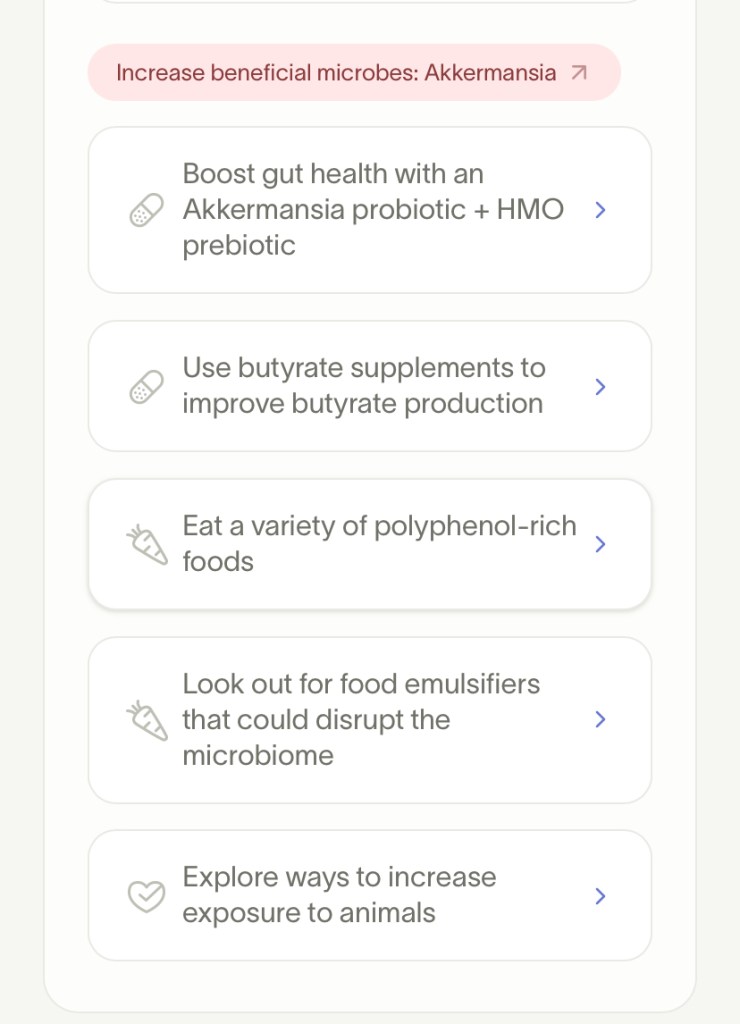The width and height of the screenshot is (740, 1024).
Task: Click the 'Increase beneficial microbes: Akkermansia' label
Action: (336, 73)
